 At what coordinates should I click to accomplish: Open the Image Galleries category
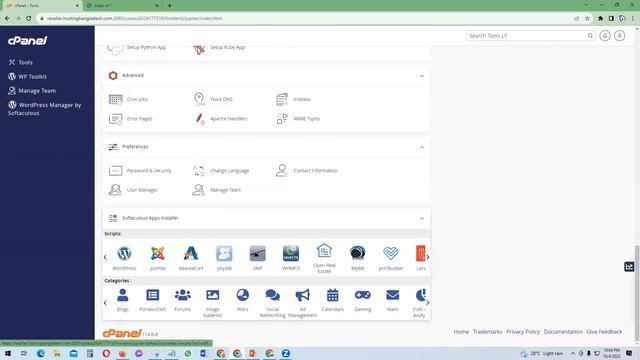212,303
